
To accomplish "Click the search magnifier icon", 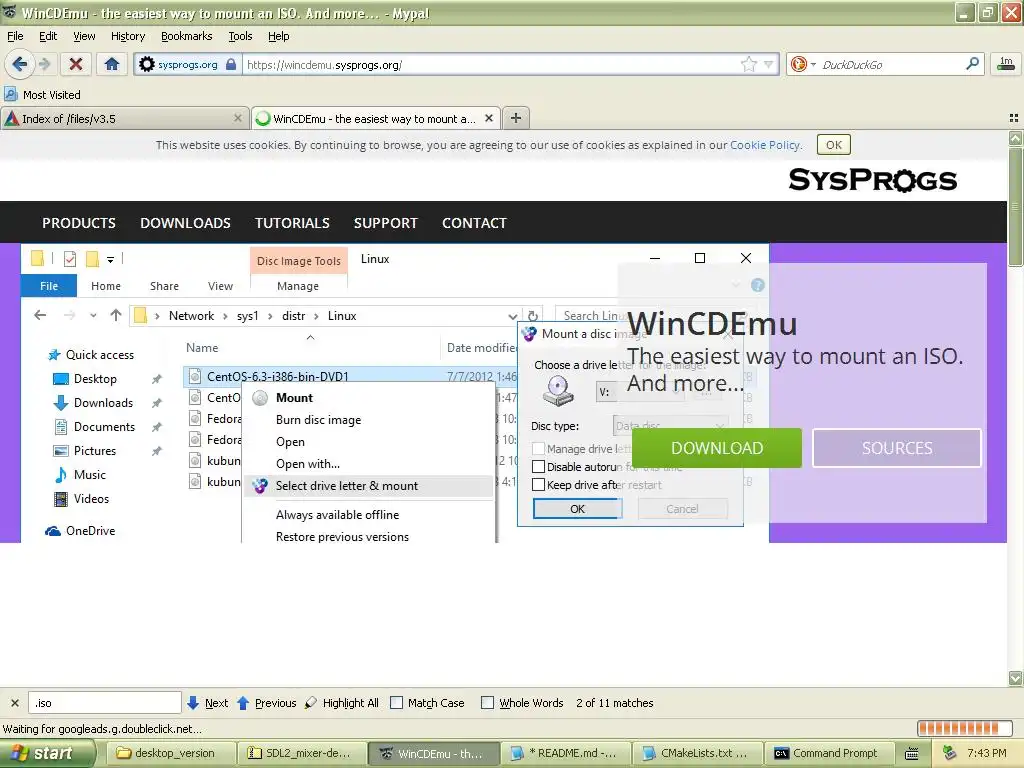I will click(972, 64).
